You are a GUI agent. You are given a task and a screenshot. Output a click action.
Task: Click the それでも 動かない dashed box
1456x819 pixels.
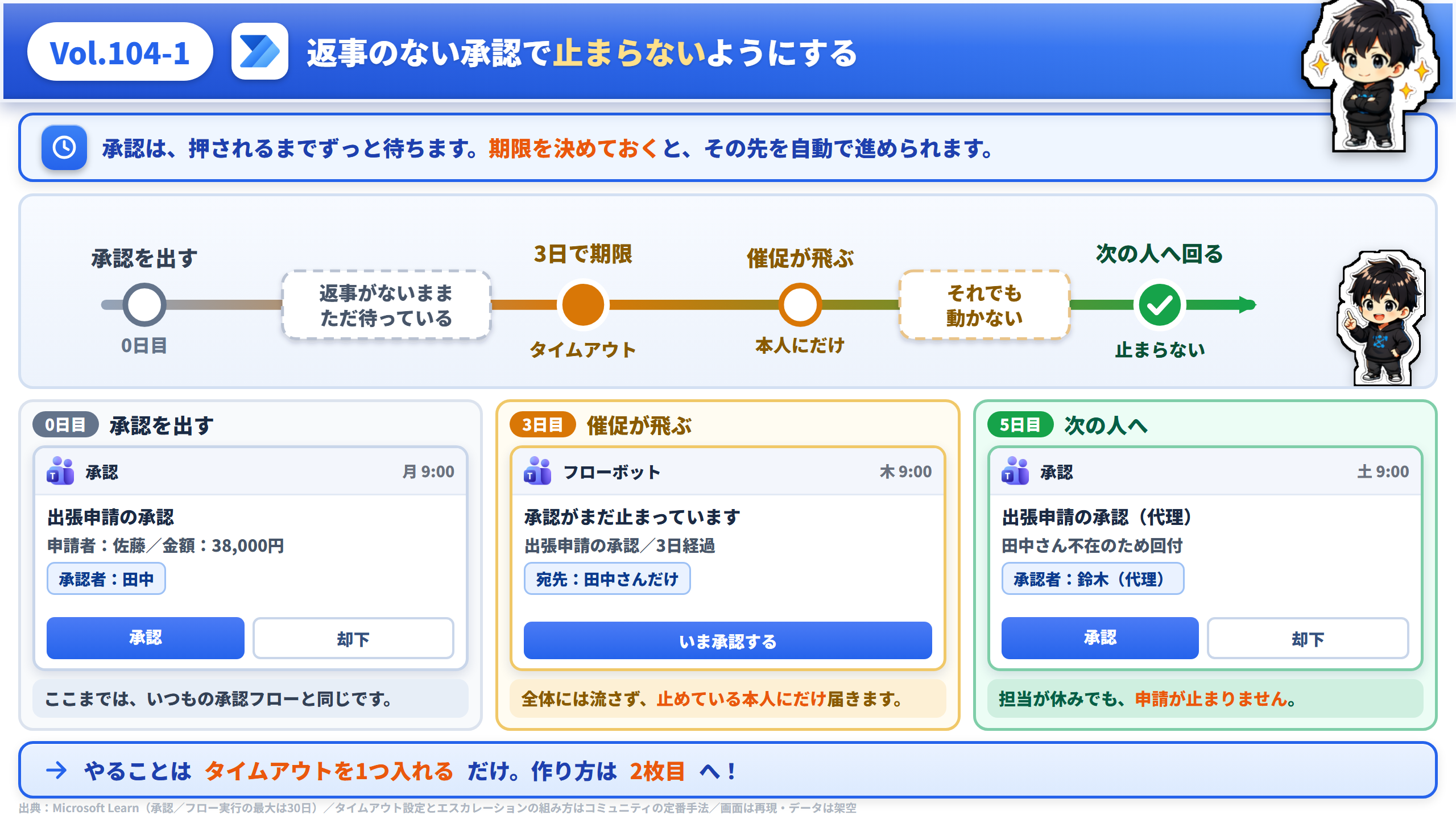pos(985,305)
